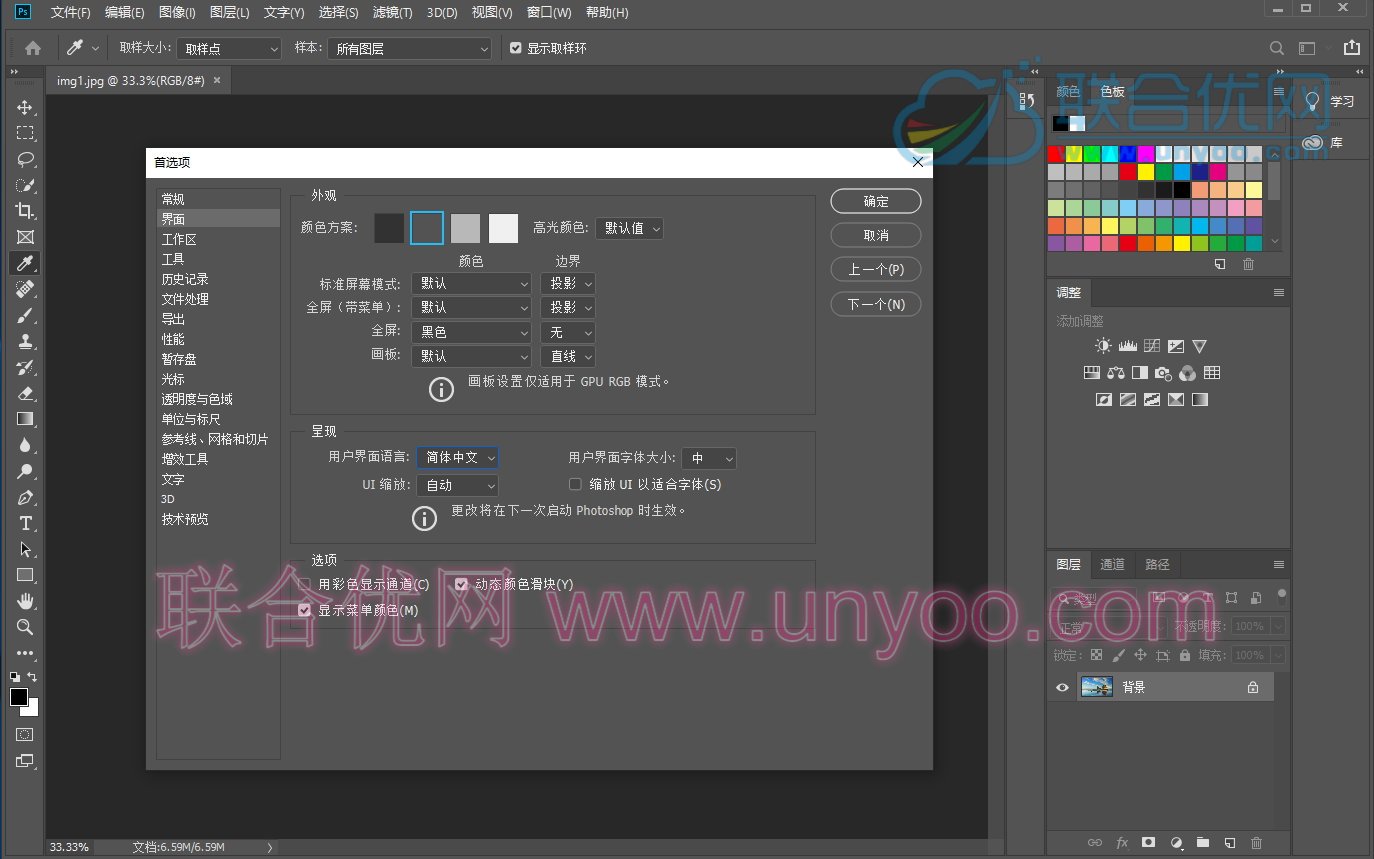Select the Hand tool

(25, 601)
